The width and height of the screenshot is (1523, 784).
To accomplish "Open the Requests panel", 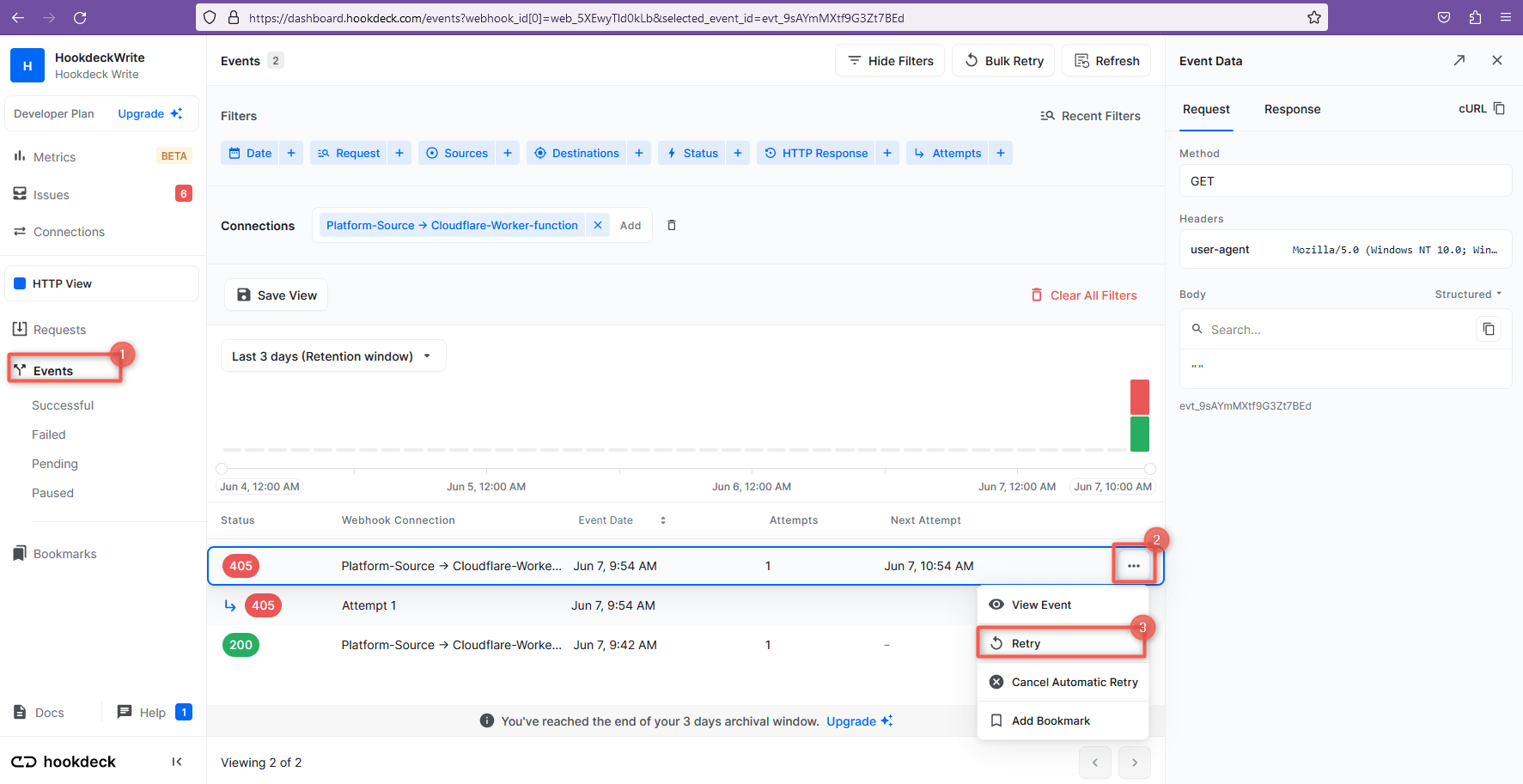I will 59,329.
